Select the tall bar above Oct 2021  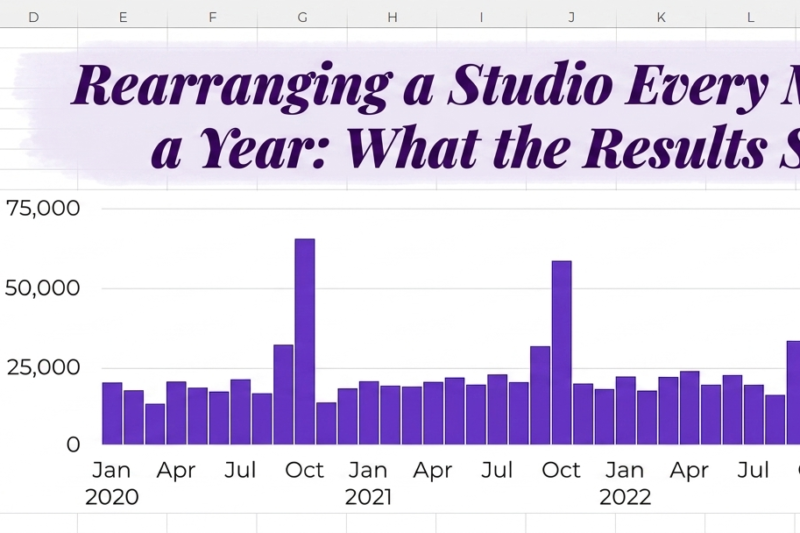(562, 352)
